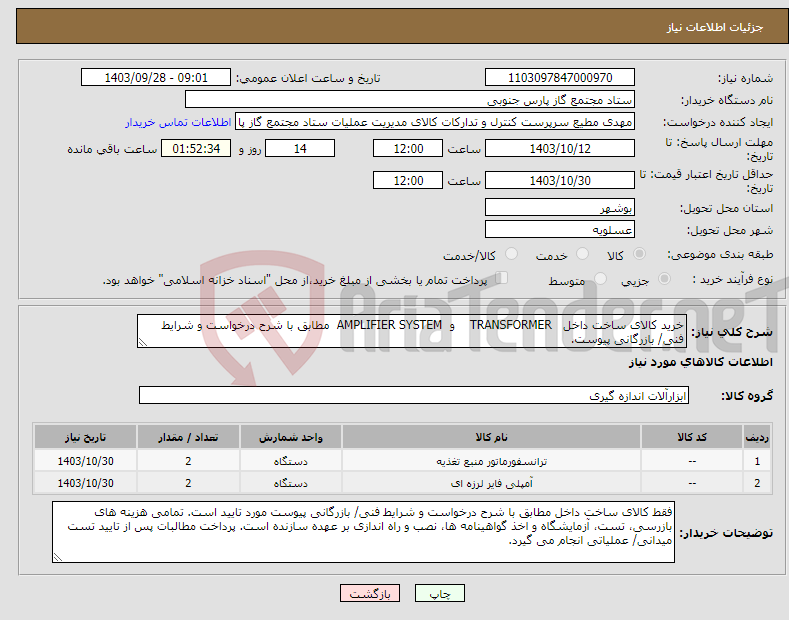Select the کالا radio button
The width and height of the screenshot is (789, 620).
click(639, 254)
